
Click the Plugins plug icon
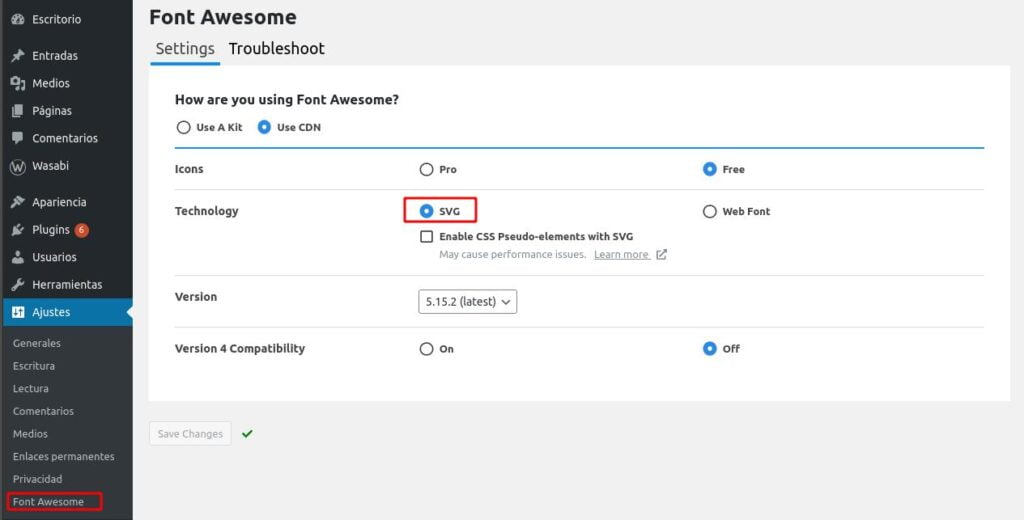tap(18, 230)
